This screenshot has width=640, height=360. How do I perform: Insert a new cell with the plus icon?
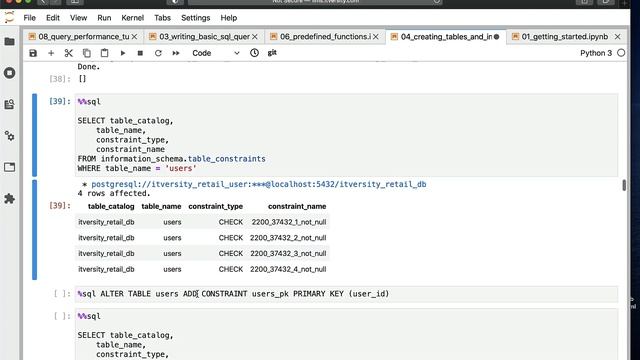[51, 53]
